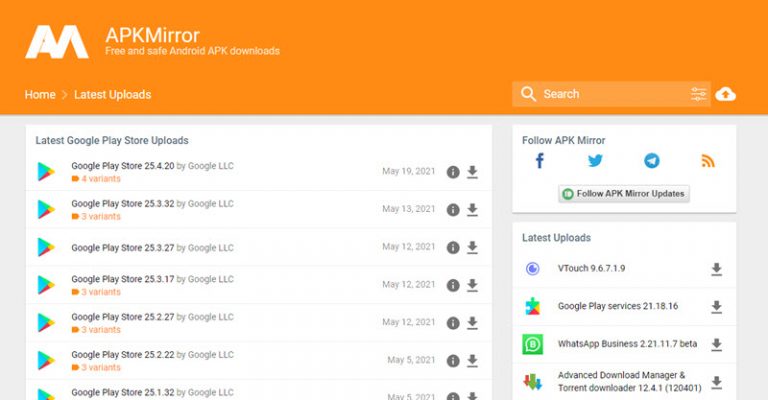Open the upload APK cloud icon

(725, 94)
